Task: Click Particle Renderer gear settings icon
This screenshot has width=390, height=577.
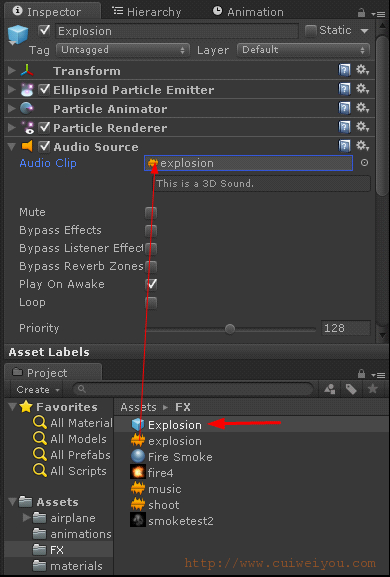Action: 362,127
